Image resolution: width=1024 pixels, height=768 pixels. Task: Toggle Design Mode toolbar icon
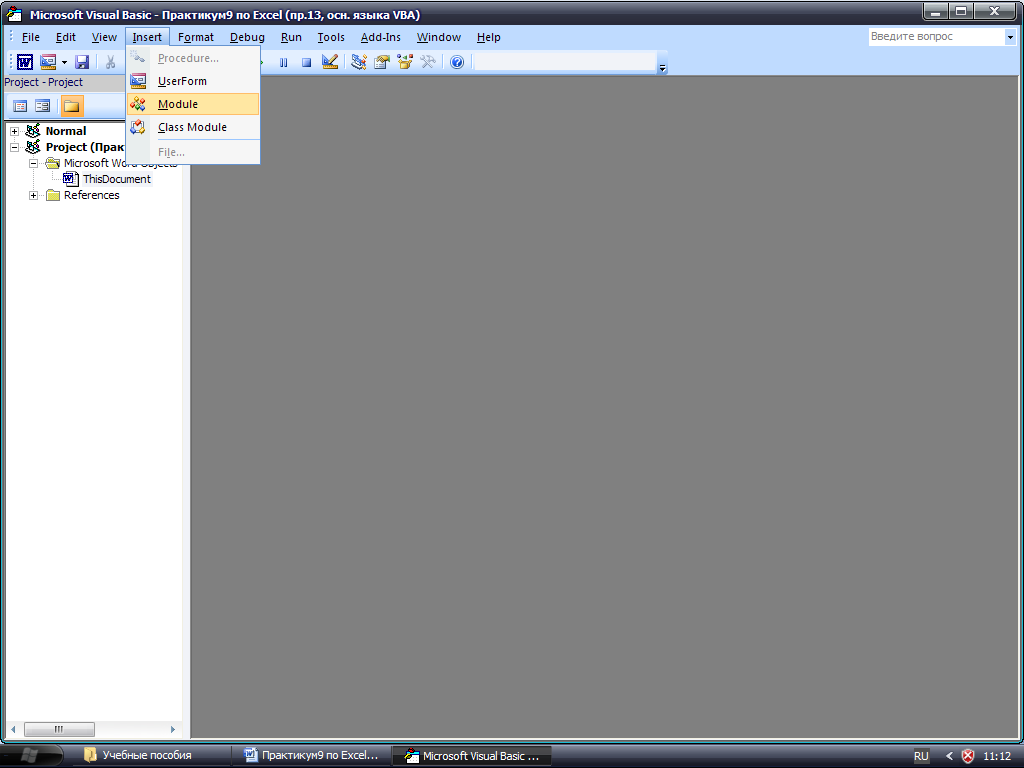point(330,62)
